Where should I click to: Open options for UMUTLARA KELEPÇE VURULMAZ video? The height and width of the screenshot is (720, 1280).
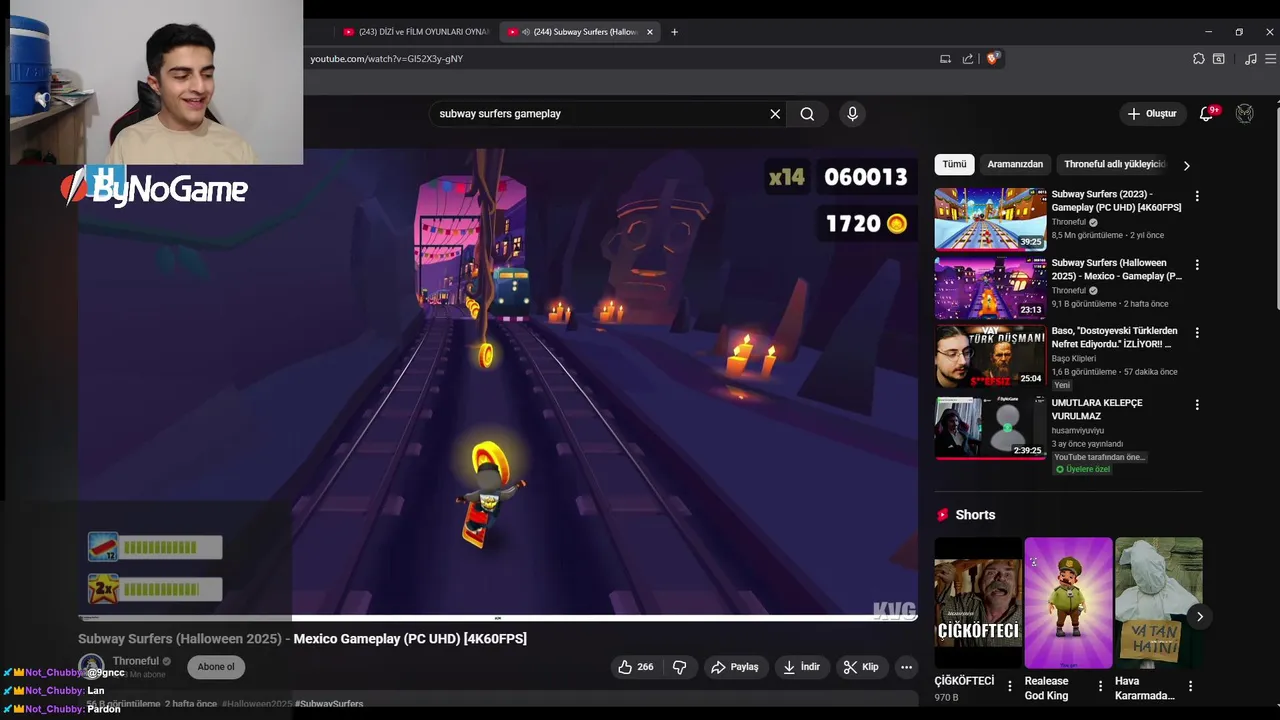click(x=1197, y=405)
